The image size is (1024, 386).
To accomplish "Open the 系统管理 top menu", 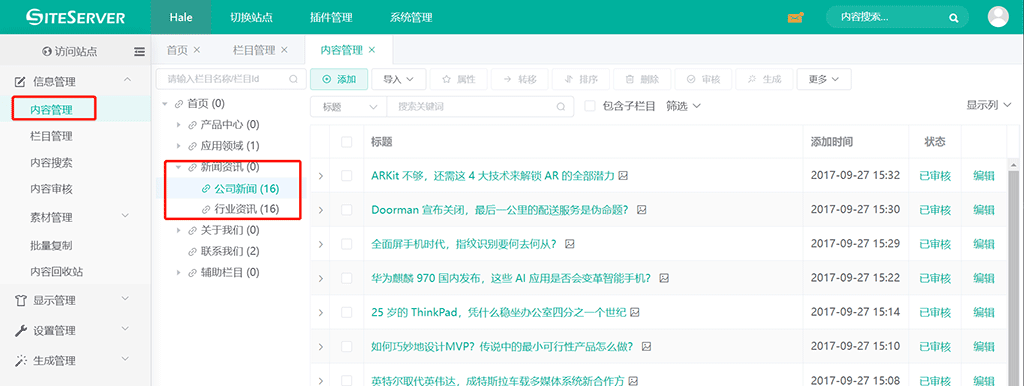I will [x=411, y=18].
